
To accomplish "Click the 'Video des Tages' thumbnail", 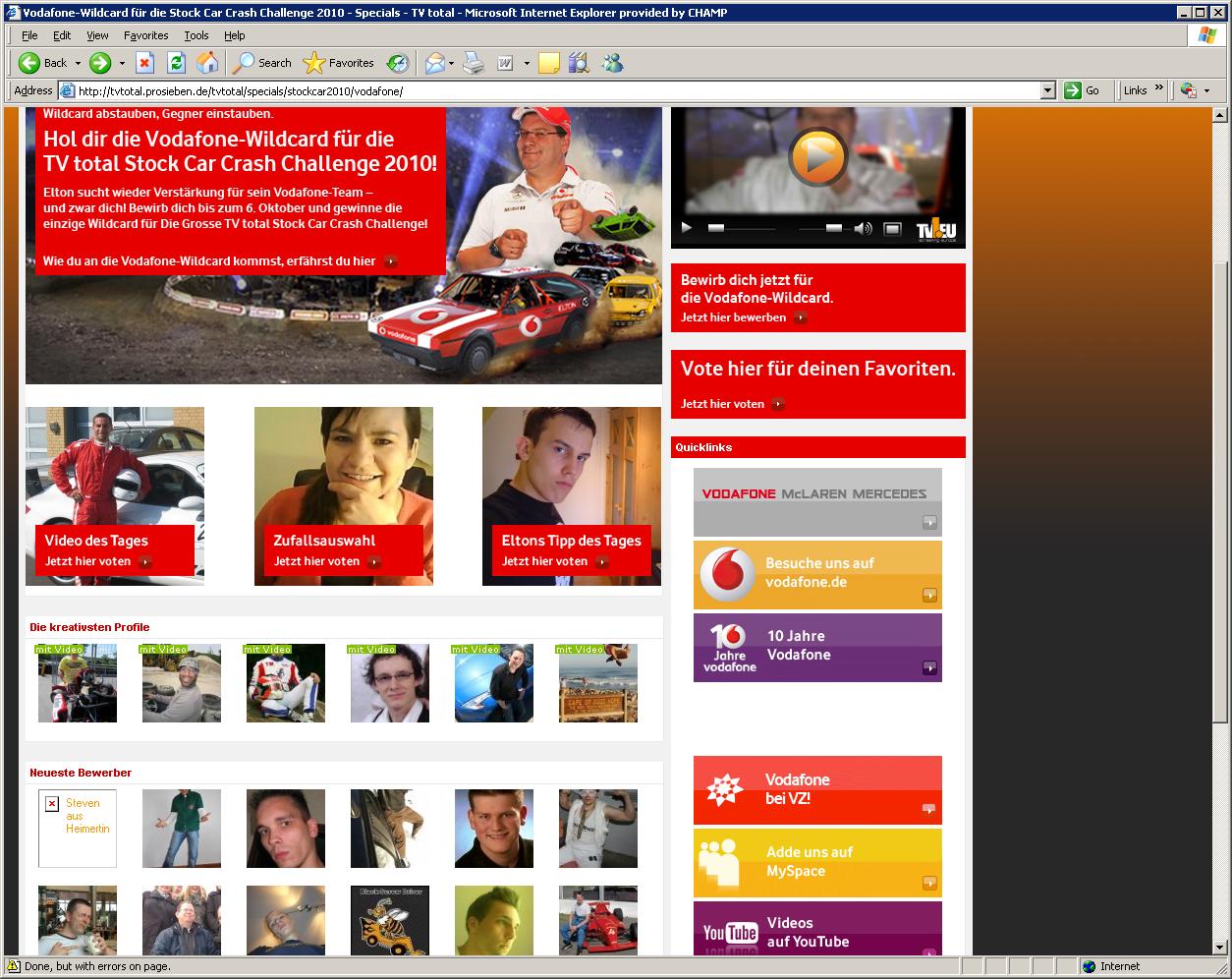I will (x=114, y=495).
